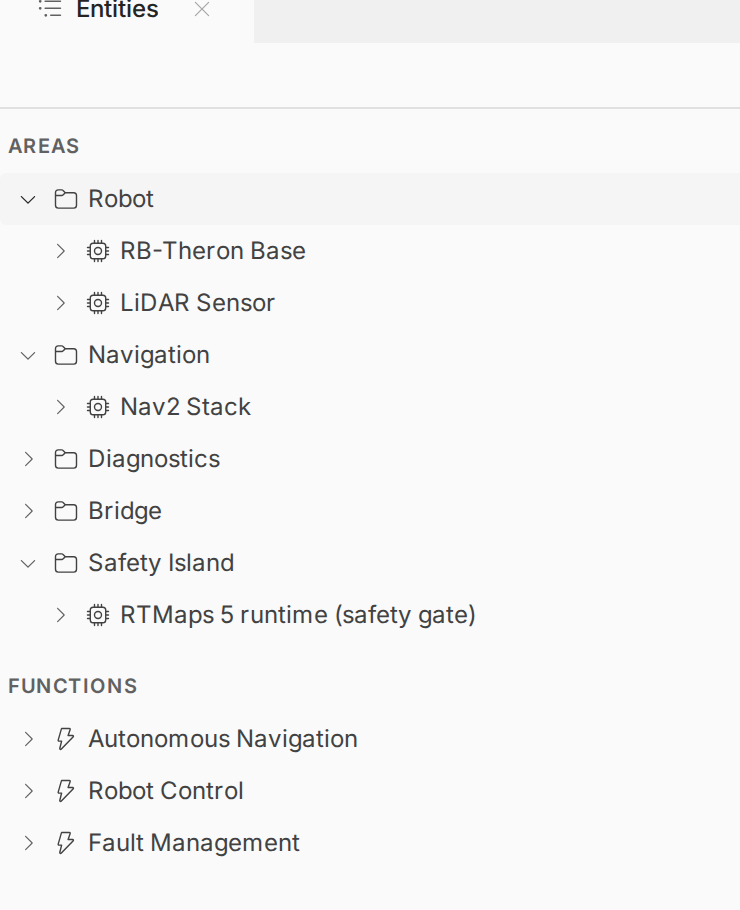Collapse the Robot area
The height and width of the screenshot is (910, 740).
tap(28, 200)
